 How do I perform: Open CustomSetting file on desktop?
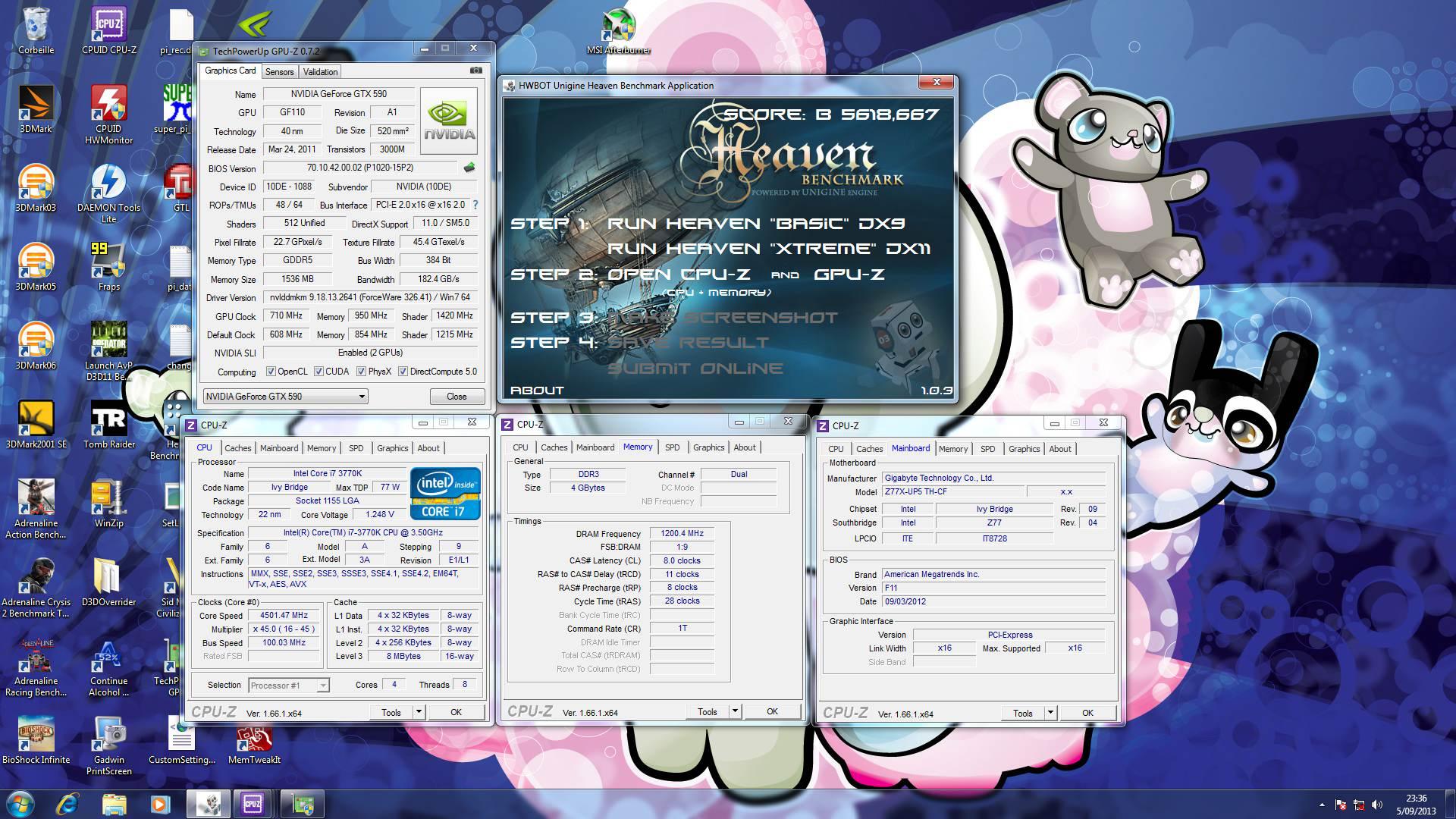point(182,740)
